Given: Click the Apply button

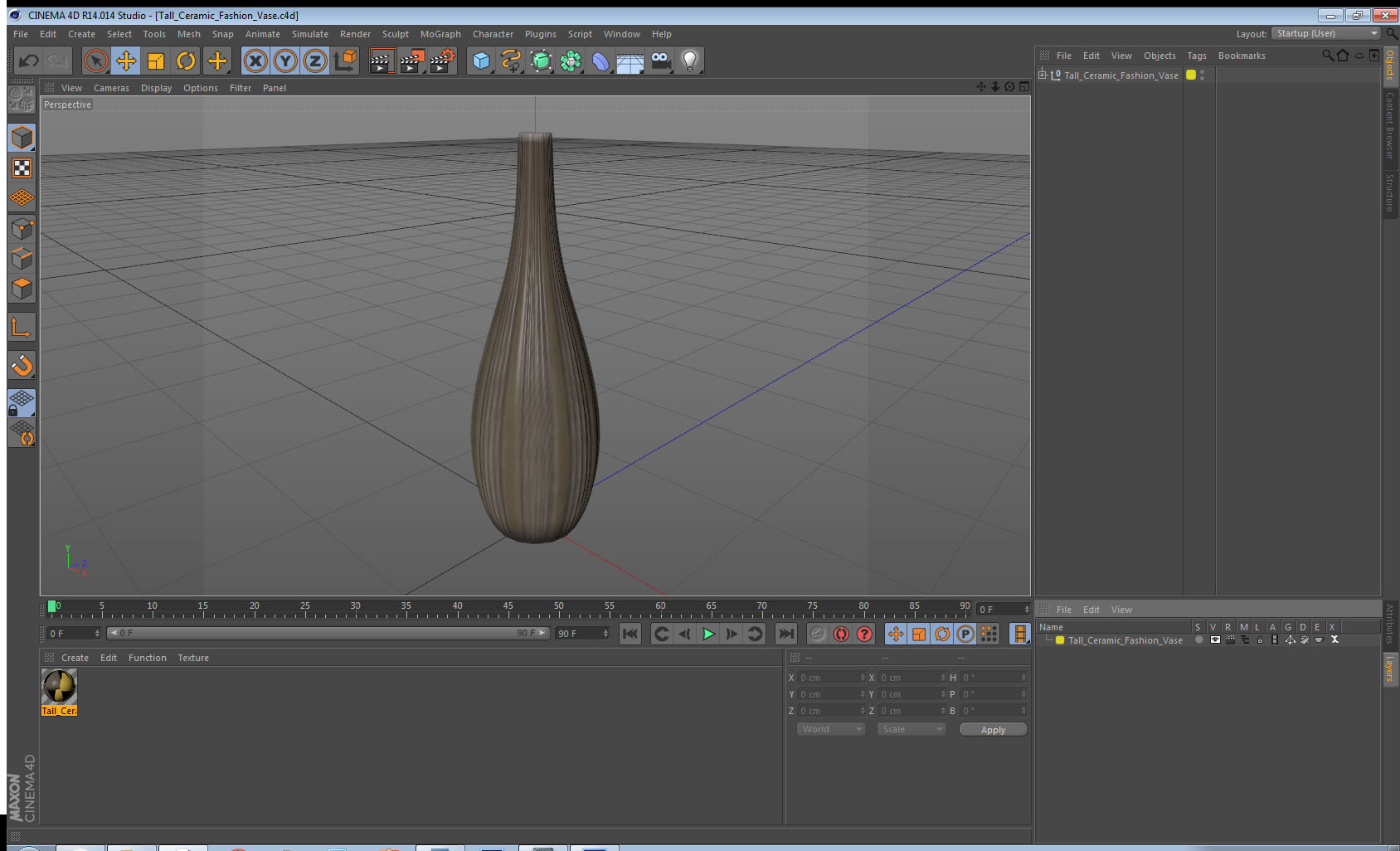Looking at the screenshot, I should click(993, 730).
